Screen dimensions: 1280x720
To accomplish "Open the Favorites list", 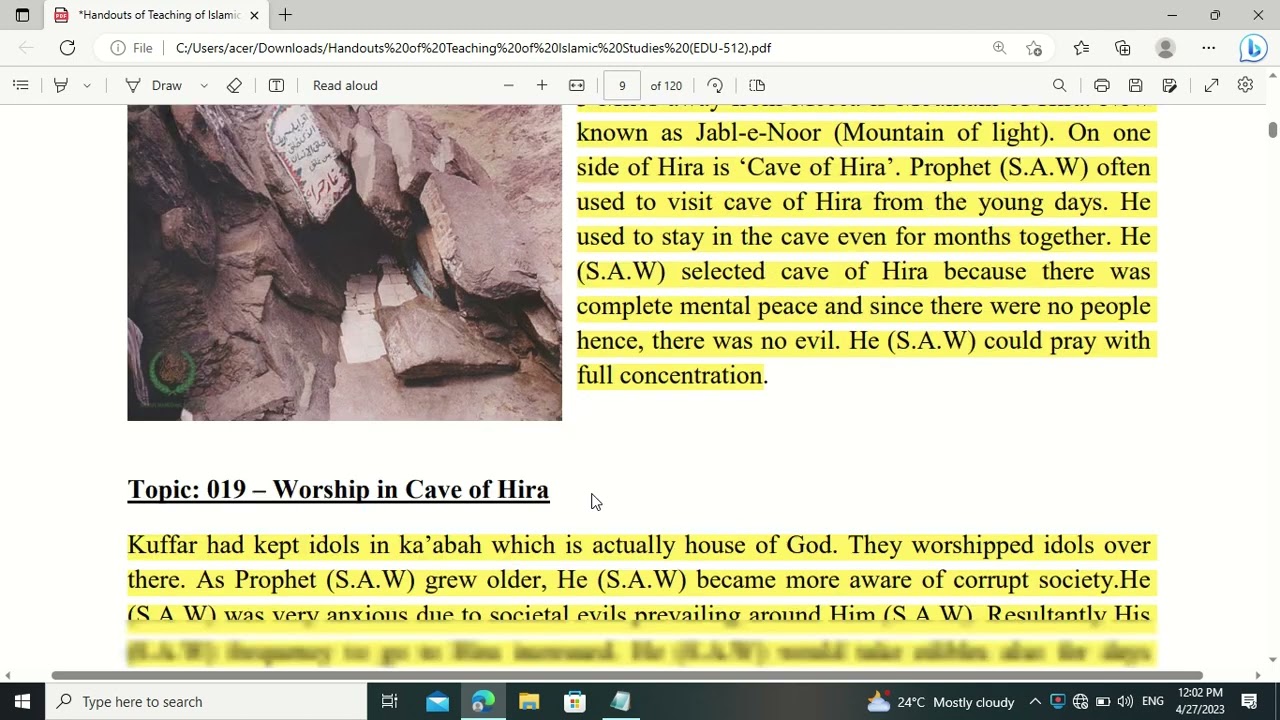I will [1081, 48].
